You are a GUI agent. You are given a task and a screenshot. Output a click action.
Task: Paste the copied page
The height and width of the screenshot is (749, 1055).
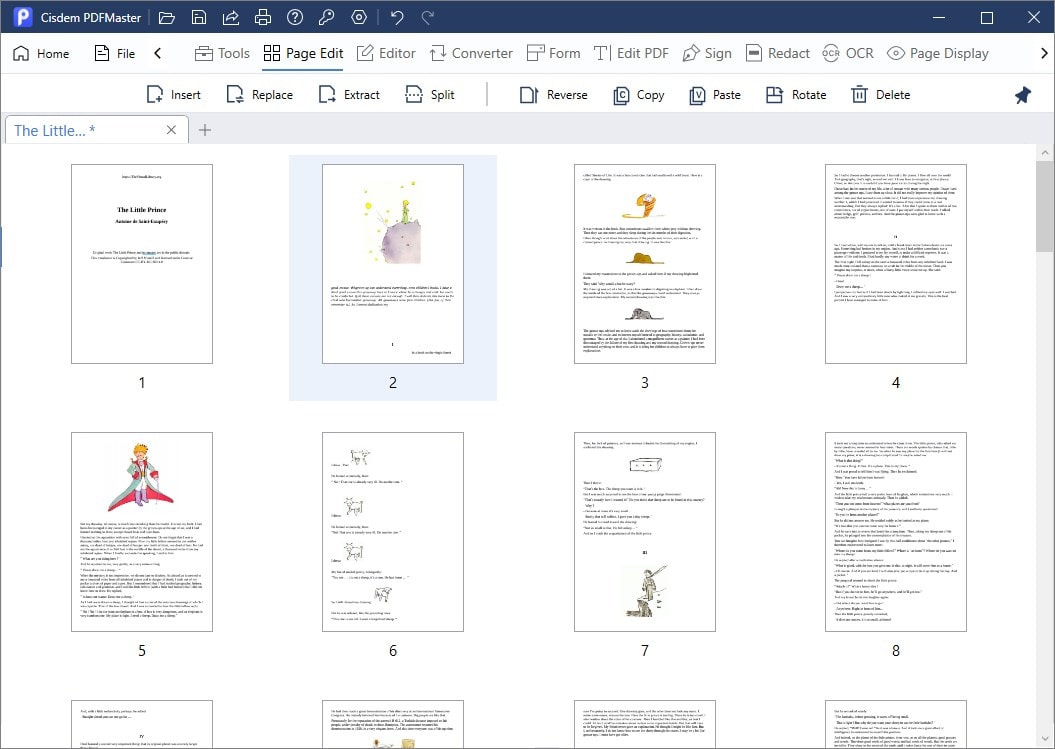(x=715, y=95)
